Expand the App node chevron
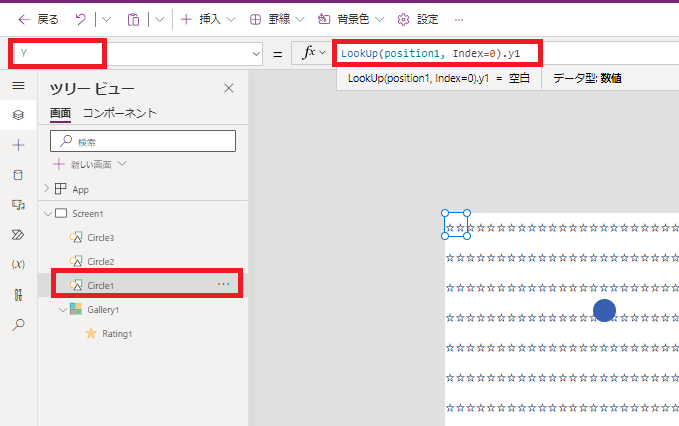Screen dimensions: 679x426 click(47, 189)
